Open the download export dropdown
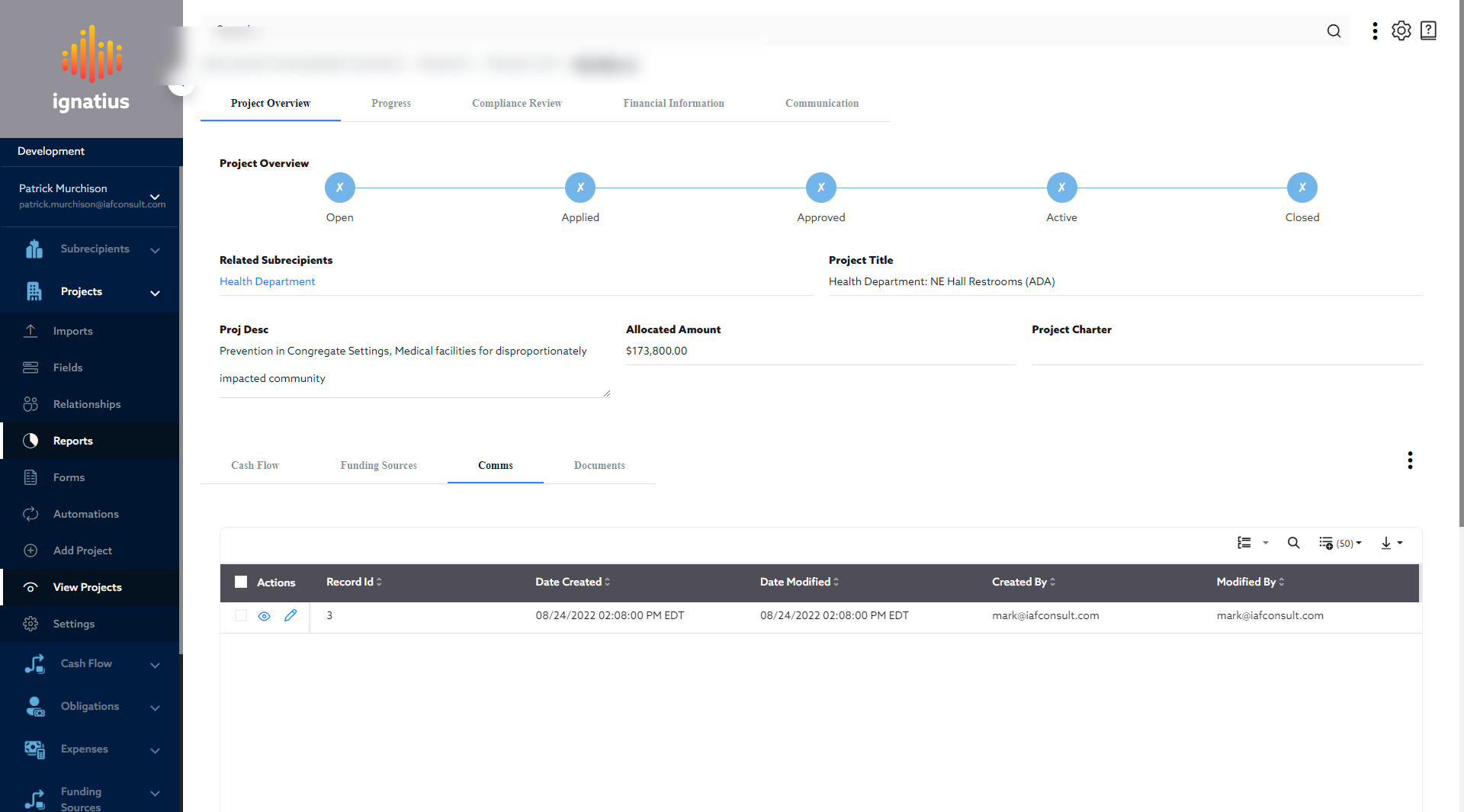The image size is (1464, 812). point(1392,543)
